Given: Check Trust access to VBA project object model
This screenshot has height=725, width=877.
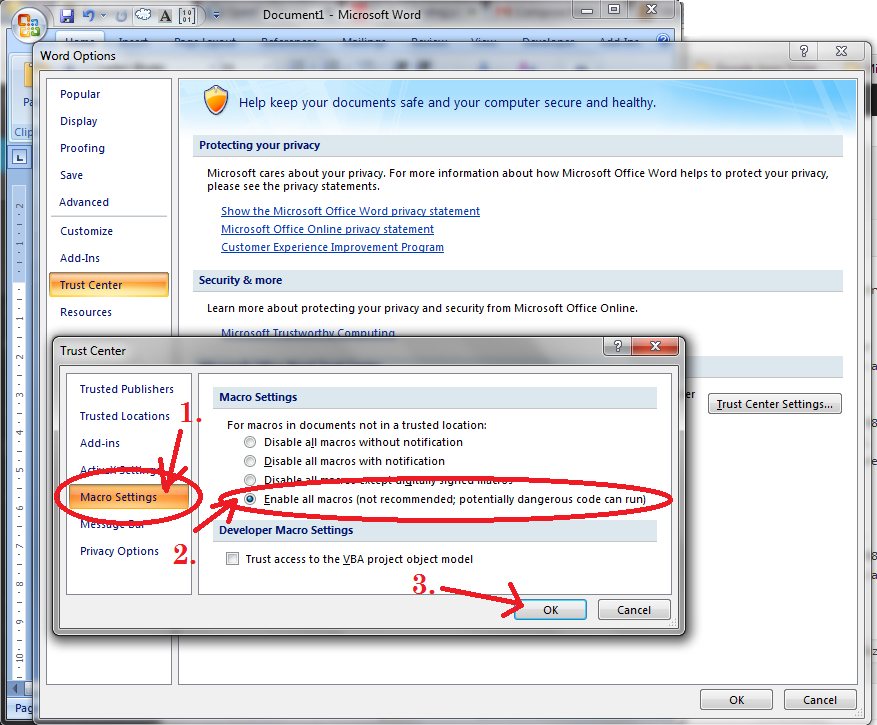Looking at the screenshot, I should pyautogui.click(x=232, y=559).
